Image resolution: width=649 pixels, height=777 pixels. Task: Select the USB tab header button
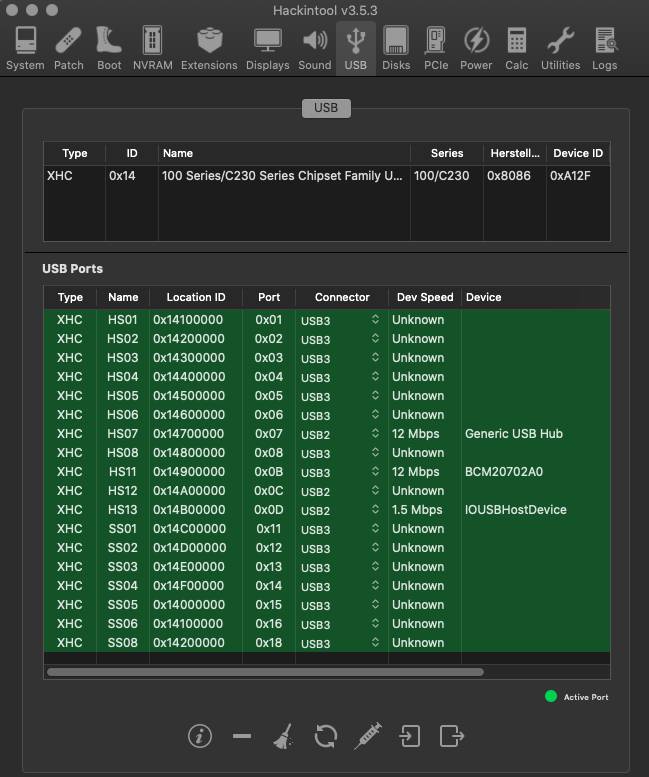point(326,108)
